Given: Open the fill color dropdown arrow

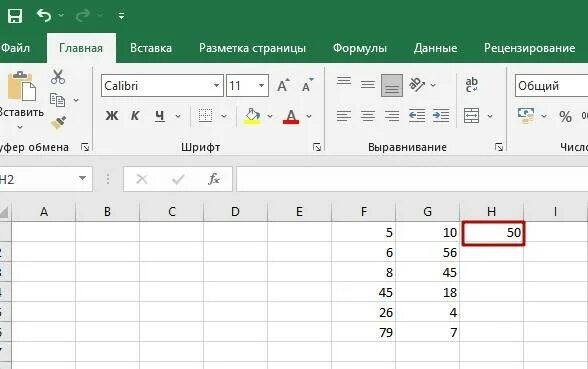Looking at the screenshot, I should coord(270,116).
